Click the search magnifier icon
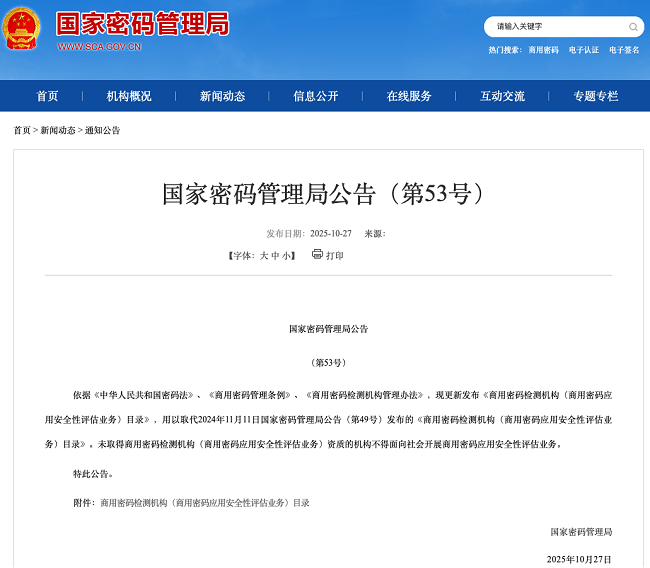Image resolution: width=650 pixels, height=568 pixels. [633, 27]
